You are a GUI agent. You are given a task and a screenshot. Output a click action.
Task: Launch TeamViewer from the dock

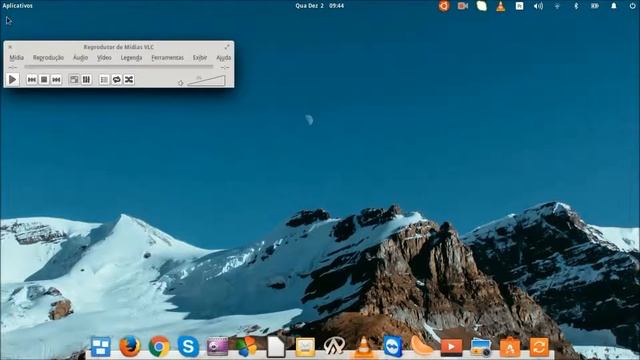393,347
